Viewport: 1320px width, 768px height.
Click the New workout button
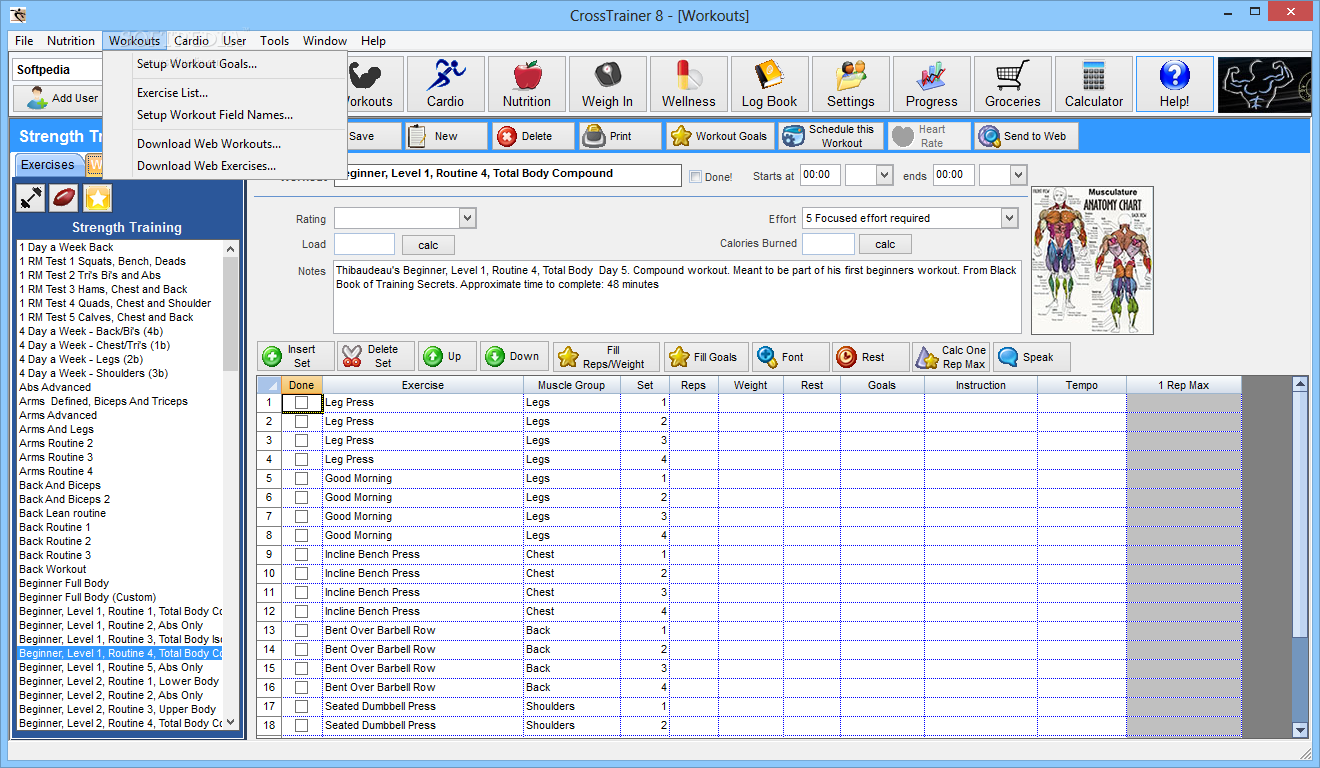(446, 136)
